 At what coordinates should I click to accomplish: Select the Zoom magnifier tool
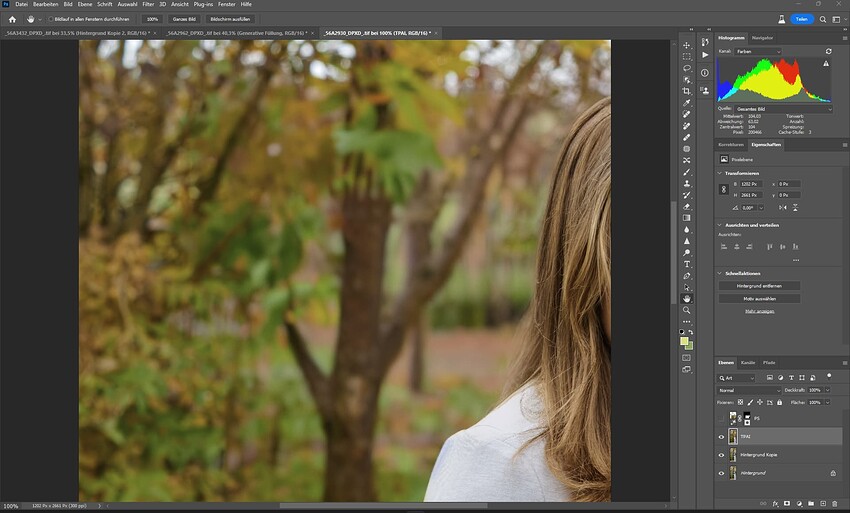[x=686, y=310]
